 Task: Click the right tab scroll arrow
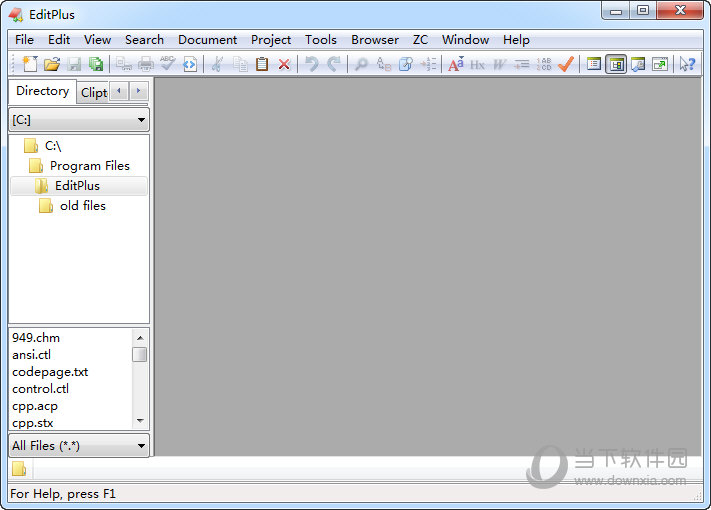point(139,91)
